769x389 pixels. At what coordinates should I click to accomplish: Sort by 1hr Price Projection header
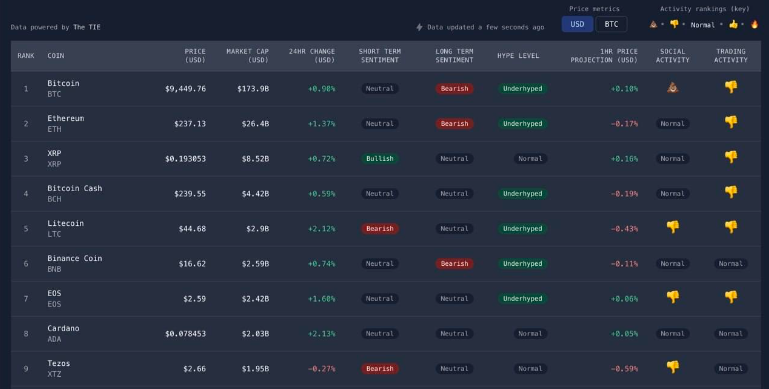click(604, 55)
